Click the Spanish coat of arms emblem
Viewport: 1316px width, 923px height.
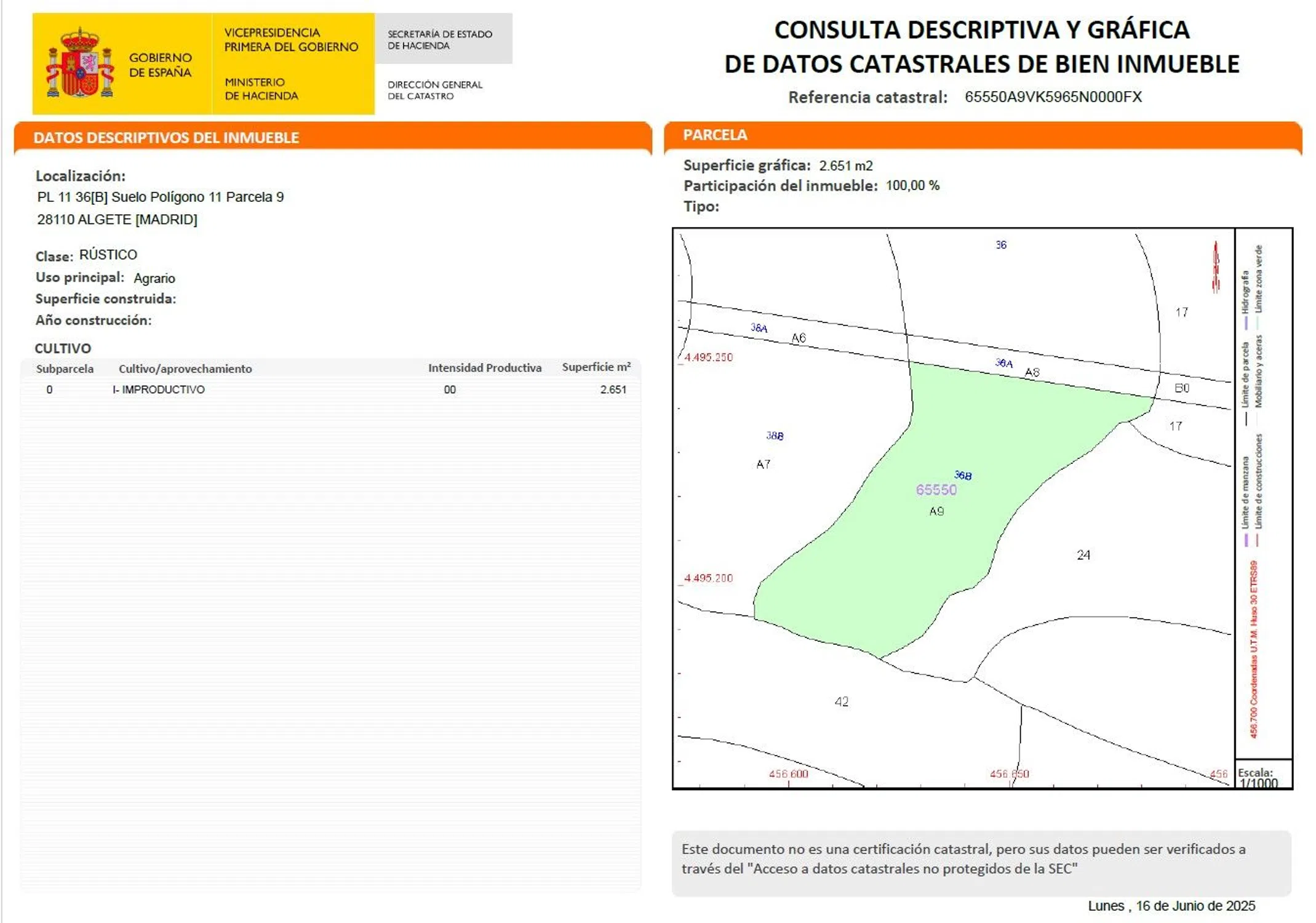pyautogui.click(x=79, y=64)
